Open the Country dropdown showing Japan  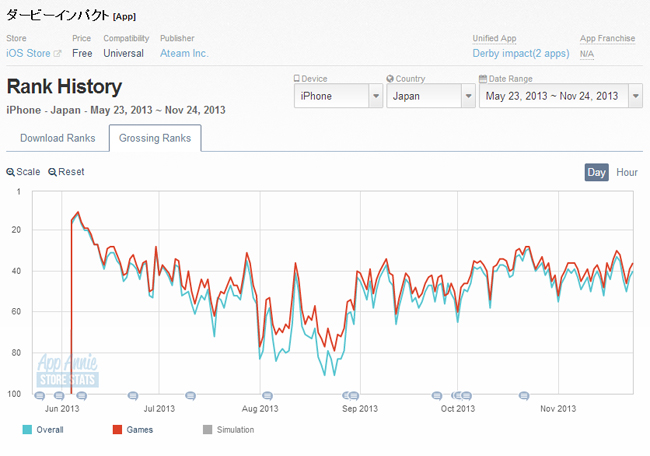(430, 96)
